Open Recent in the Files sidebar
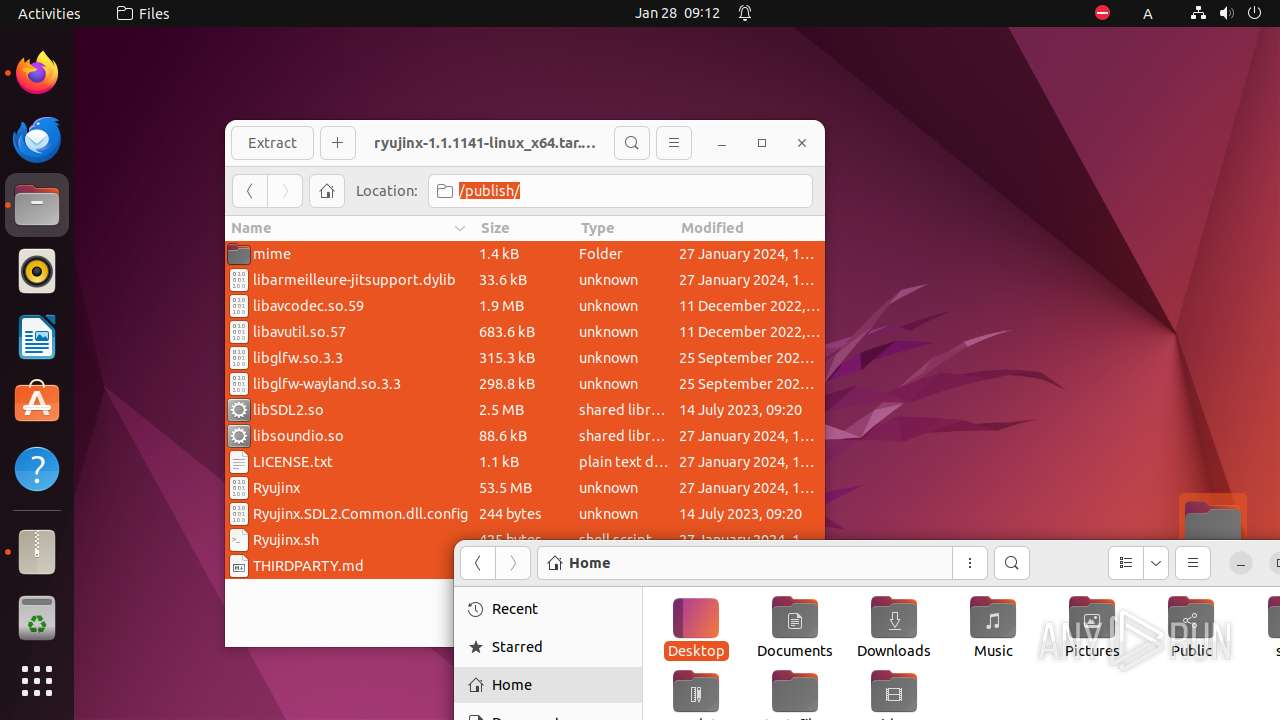The height and width of the screenshot is (720, 1280). point(548,609)
